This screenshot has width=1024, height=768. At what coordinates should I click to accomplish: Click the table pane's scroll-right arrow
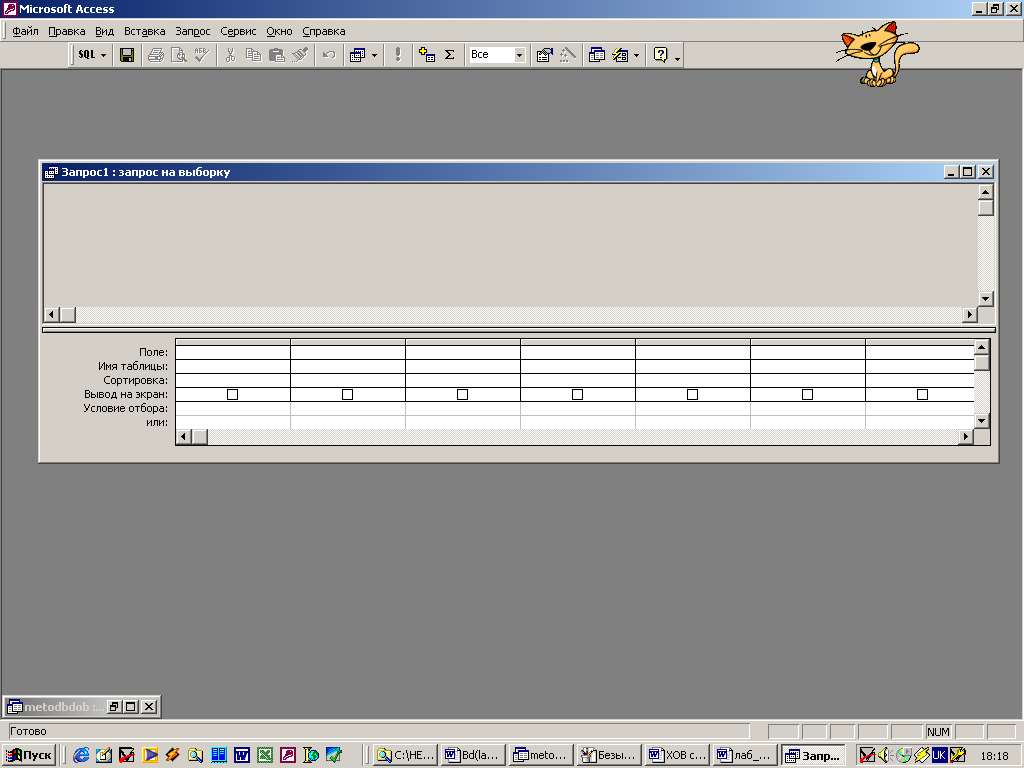point(970,315)
